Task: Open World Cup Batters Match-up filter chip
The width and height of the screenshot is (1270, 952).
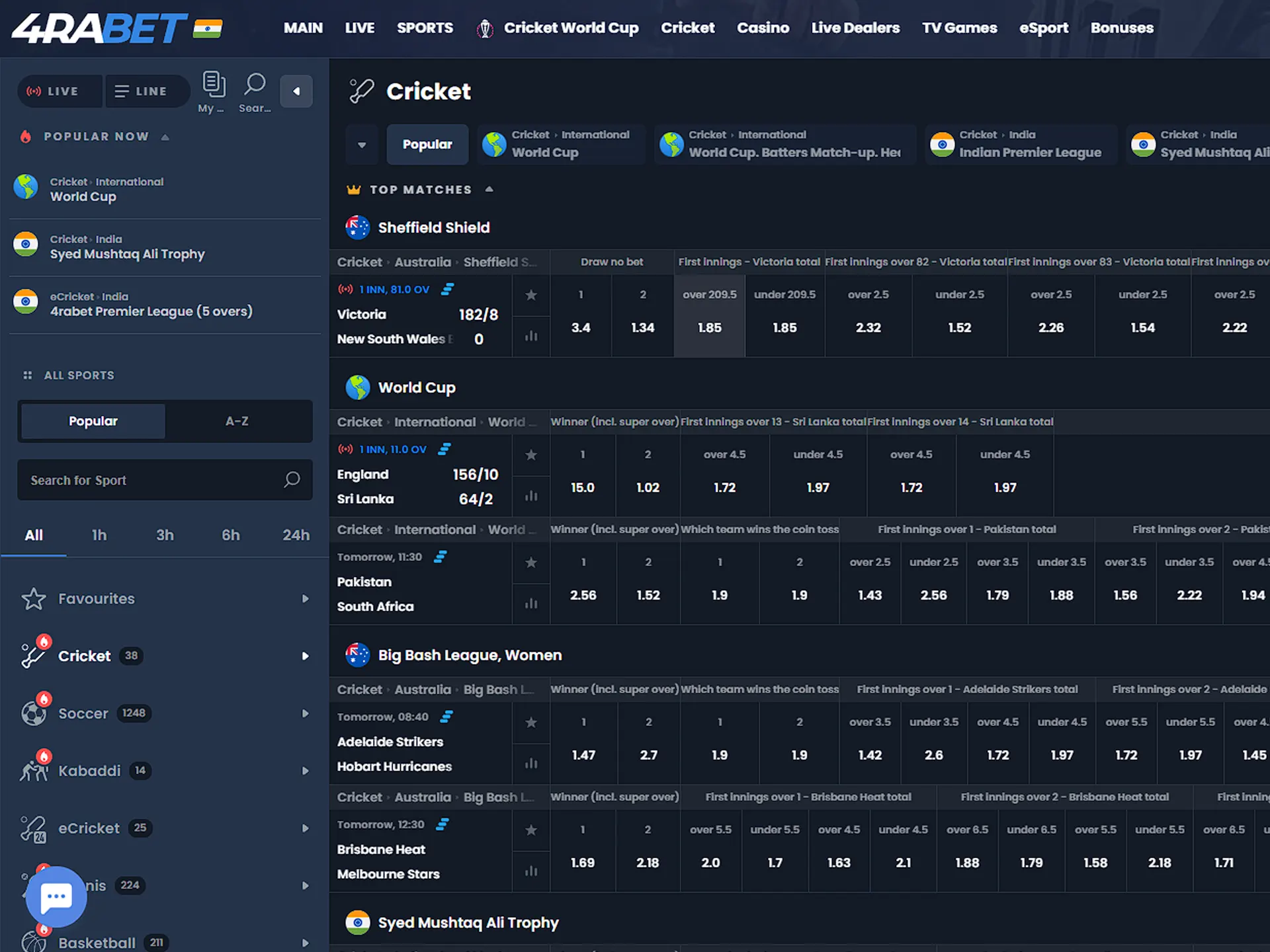Action: click(x=786, y=145)
